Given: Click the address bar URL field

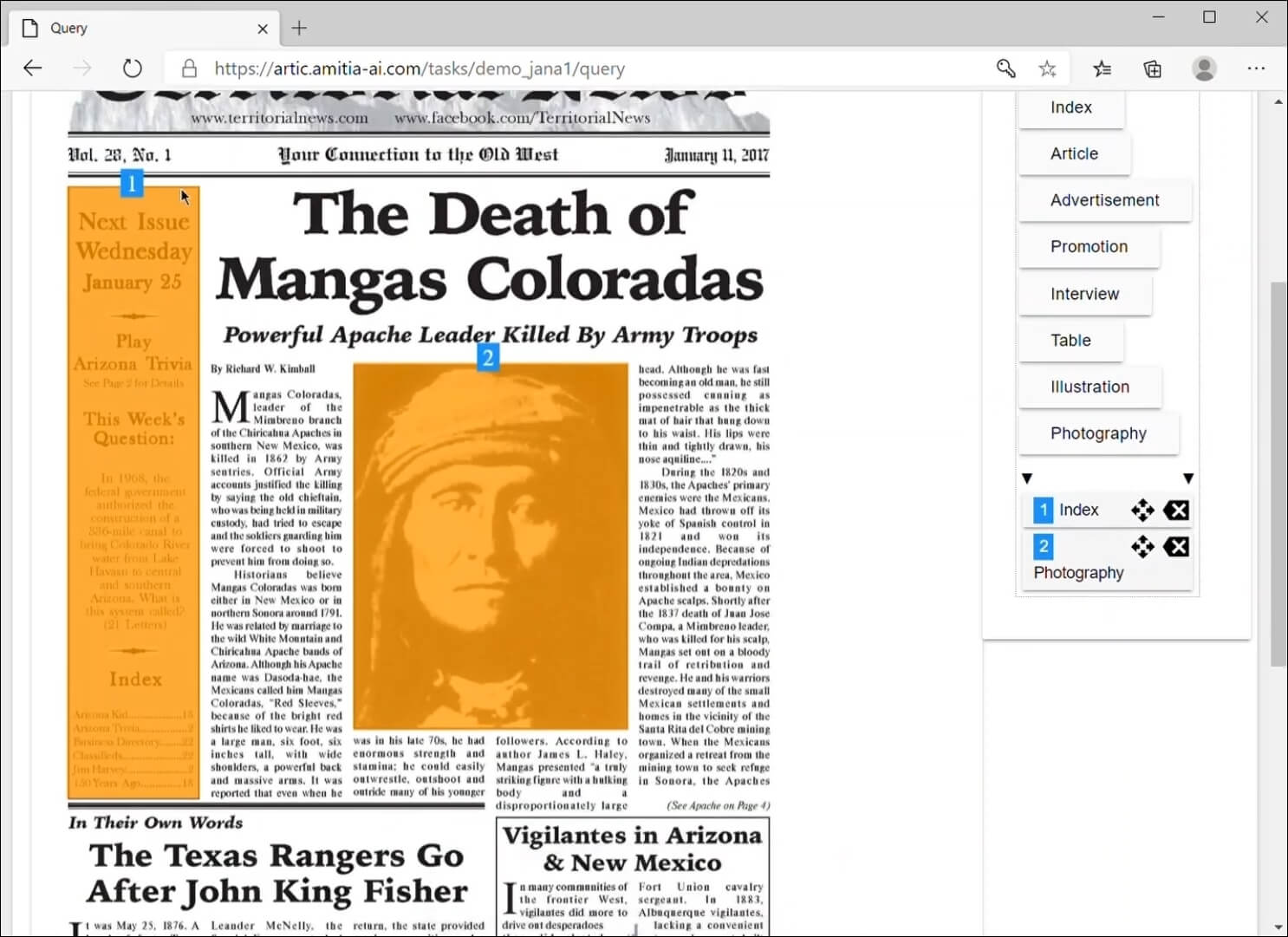Looking at the screenshot, I should click(572, 68).
